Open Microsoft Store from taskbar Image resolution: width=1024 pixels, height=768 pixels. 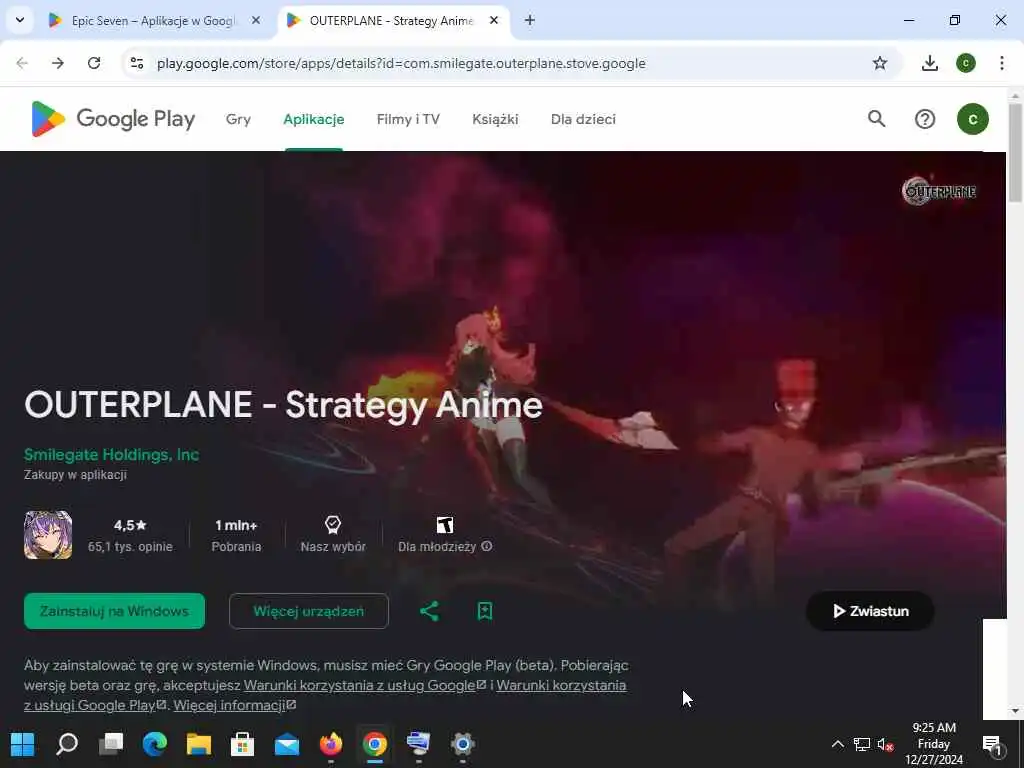(242, 744)
